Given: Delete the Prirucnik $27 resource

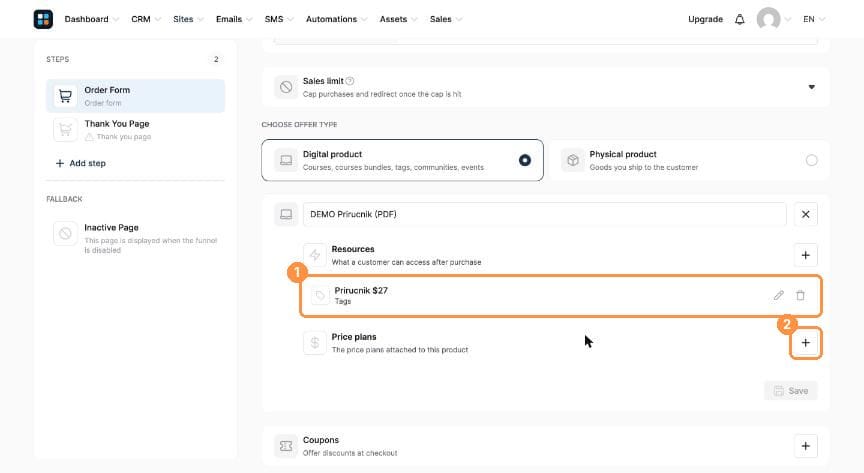Looking at the screenshot, I should 800,295.
